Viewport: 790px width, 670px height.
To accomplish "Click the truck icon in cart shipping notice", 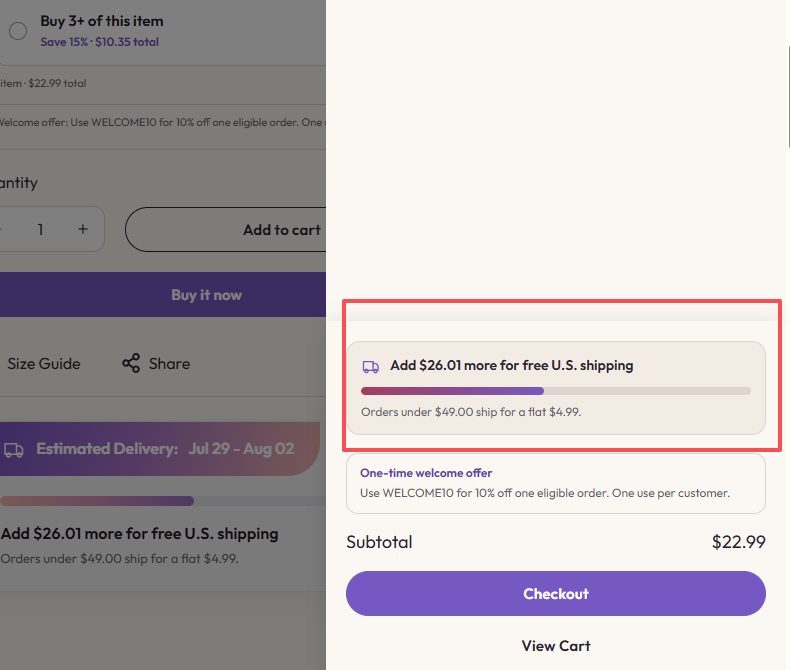I will 371,367.
